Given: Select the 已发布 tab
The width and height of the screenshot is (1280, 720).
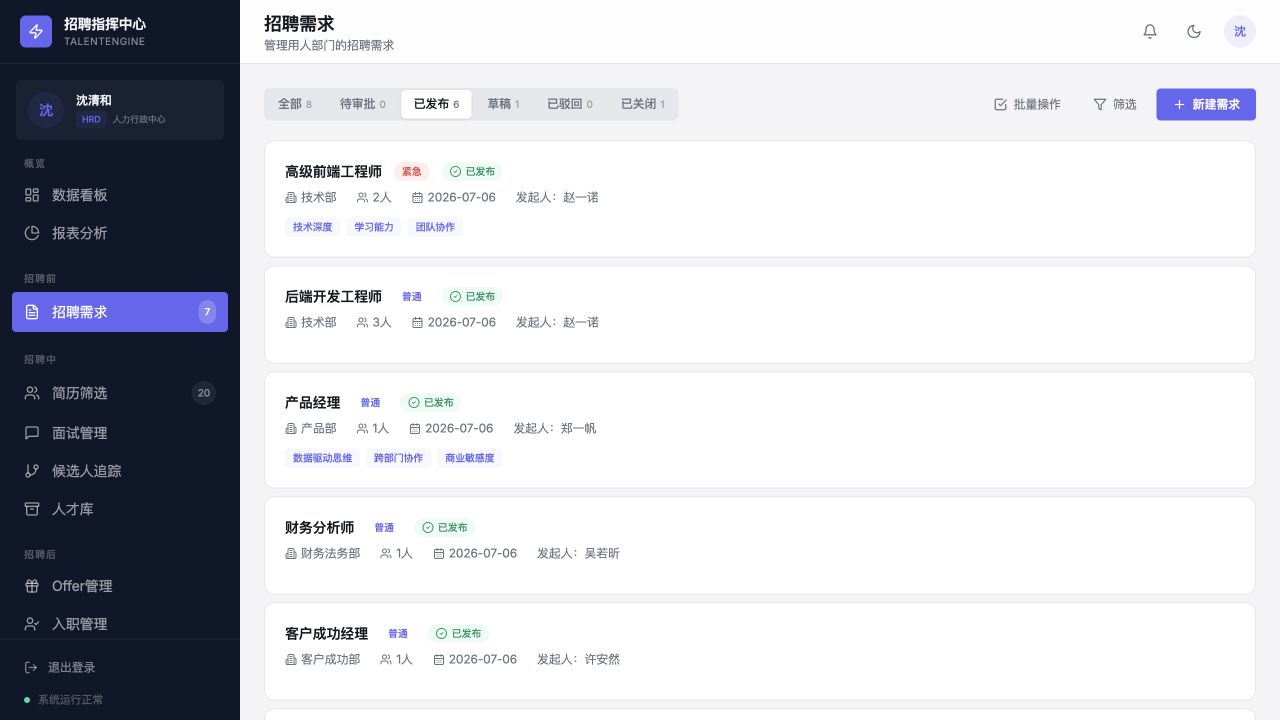Looking at the screenshot, I should (x=436, y=104).
